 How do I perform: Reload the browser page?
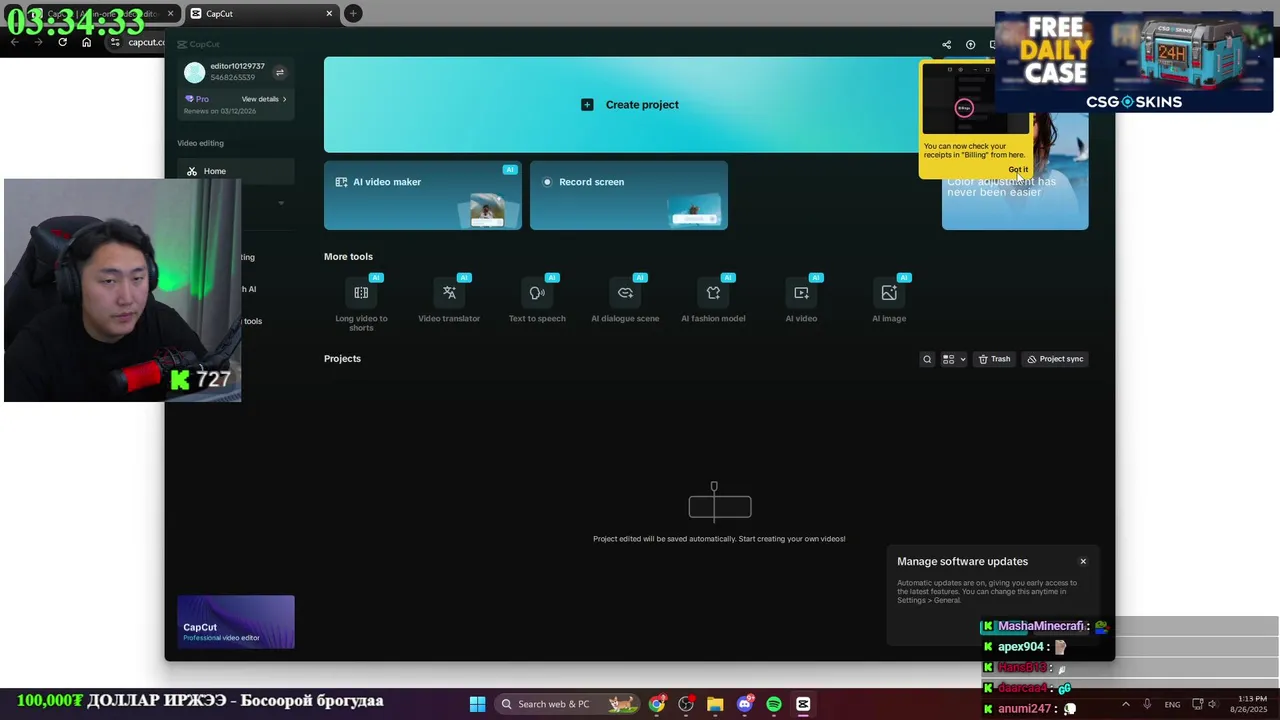pyautogui.click(x=62, y=42)
